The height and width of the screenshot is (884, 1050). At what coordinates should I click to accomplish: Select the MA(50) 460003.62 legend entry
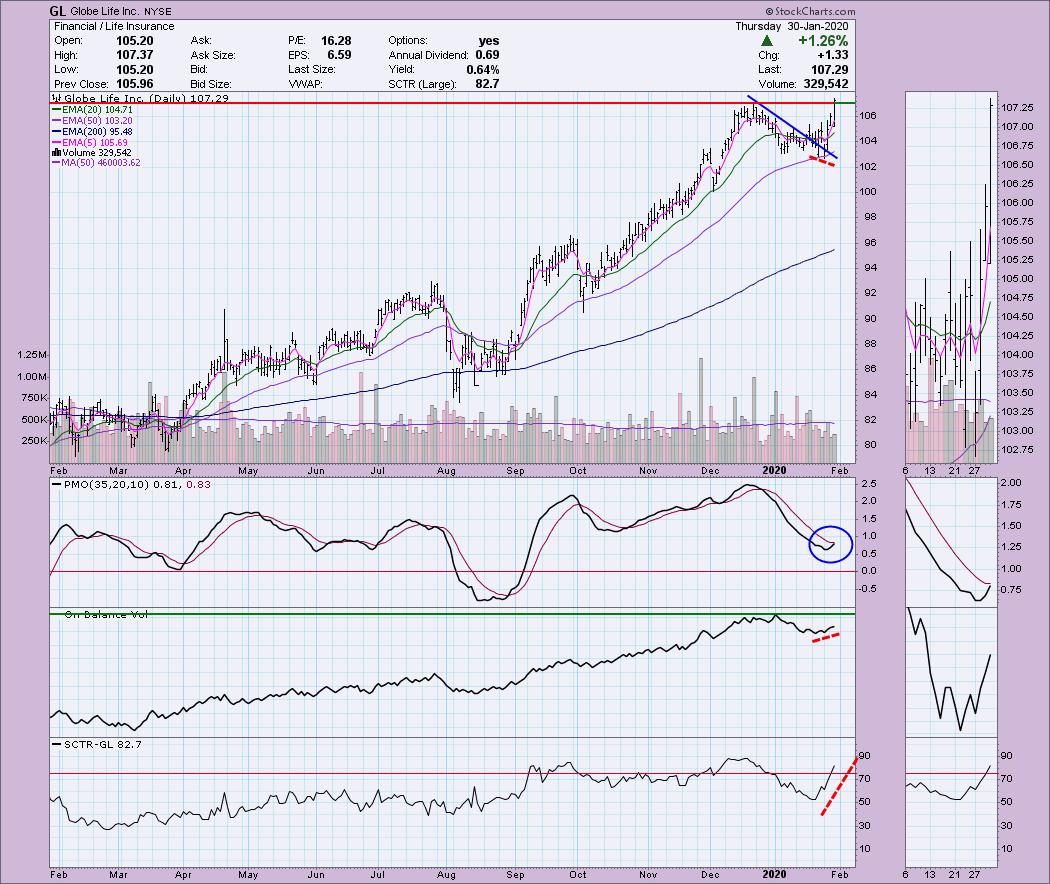click(101, 163)
